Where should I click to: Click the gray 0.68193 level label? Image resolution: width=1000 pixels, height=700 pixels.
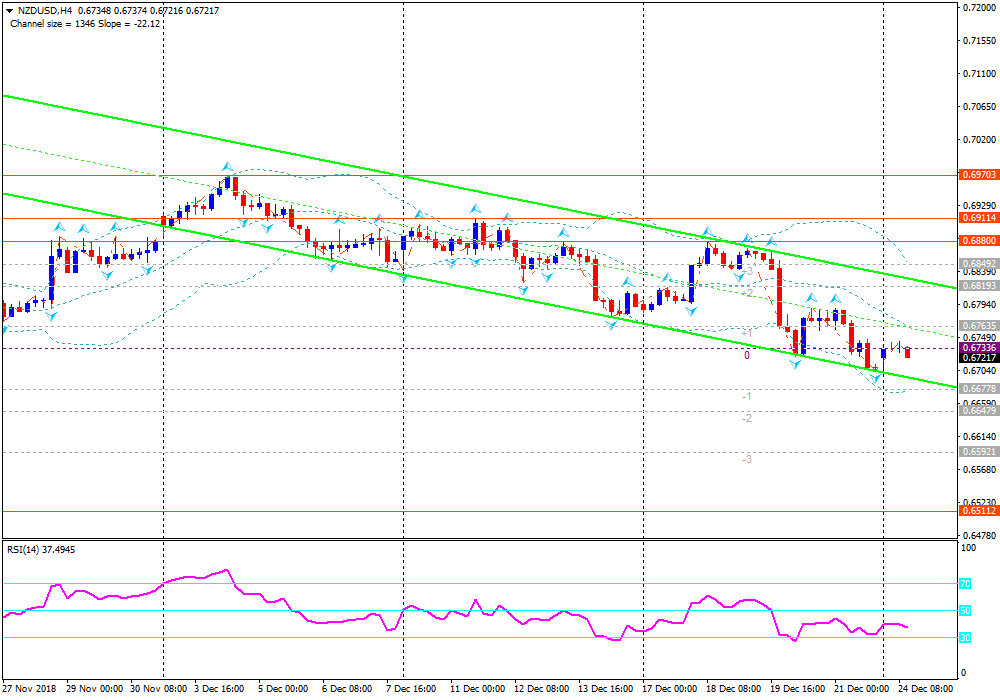[978, 286]
